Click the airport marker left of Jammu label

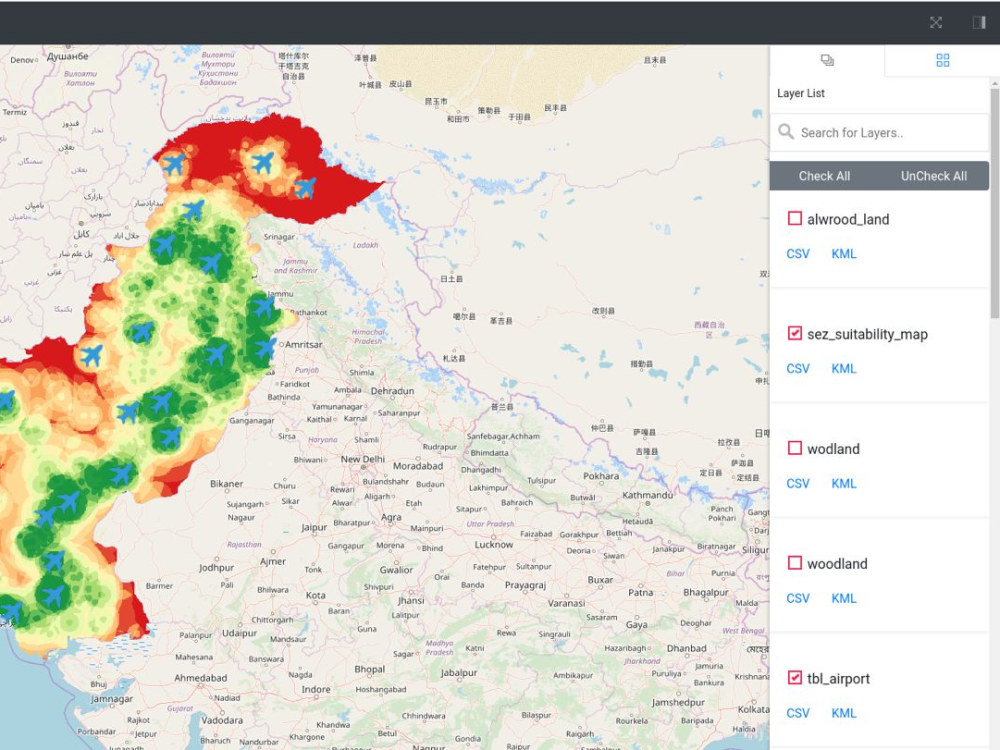[x=261, y=307]
